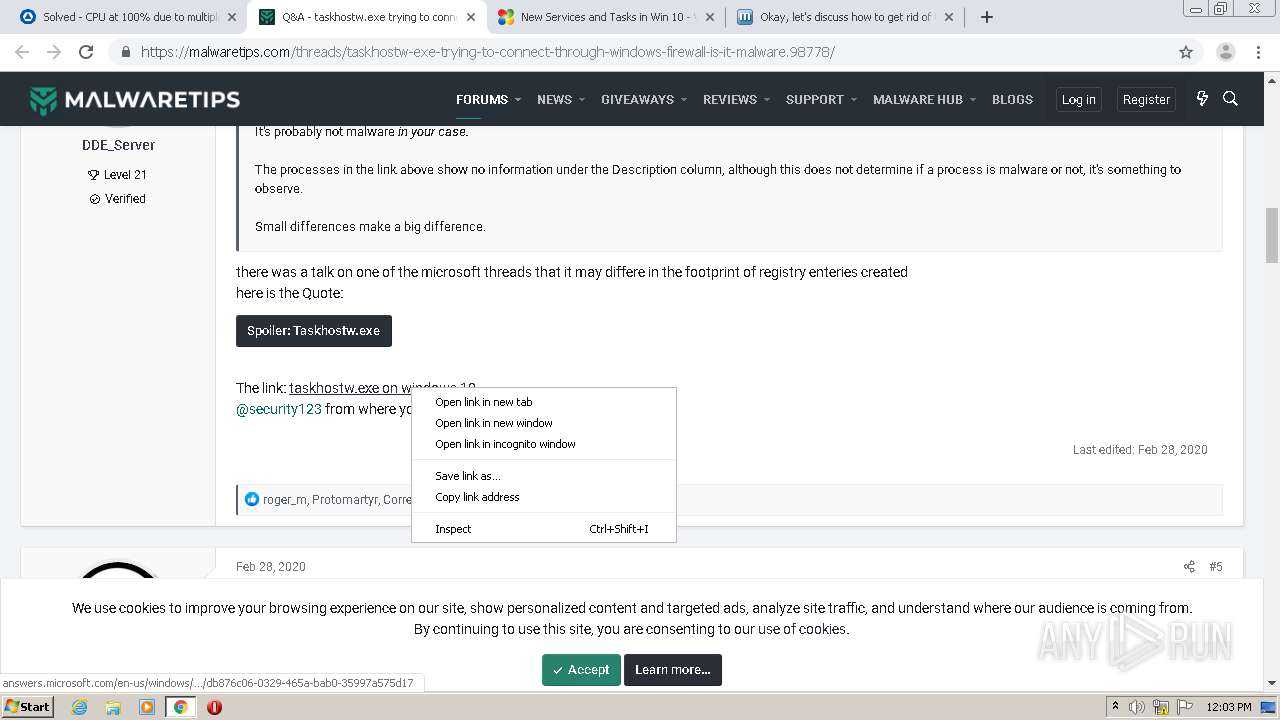Click the Register button

tap(1146, 99)
